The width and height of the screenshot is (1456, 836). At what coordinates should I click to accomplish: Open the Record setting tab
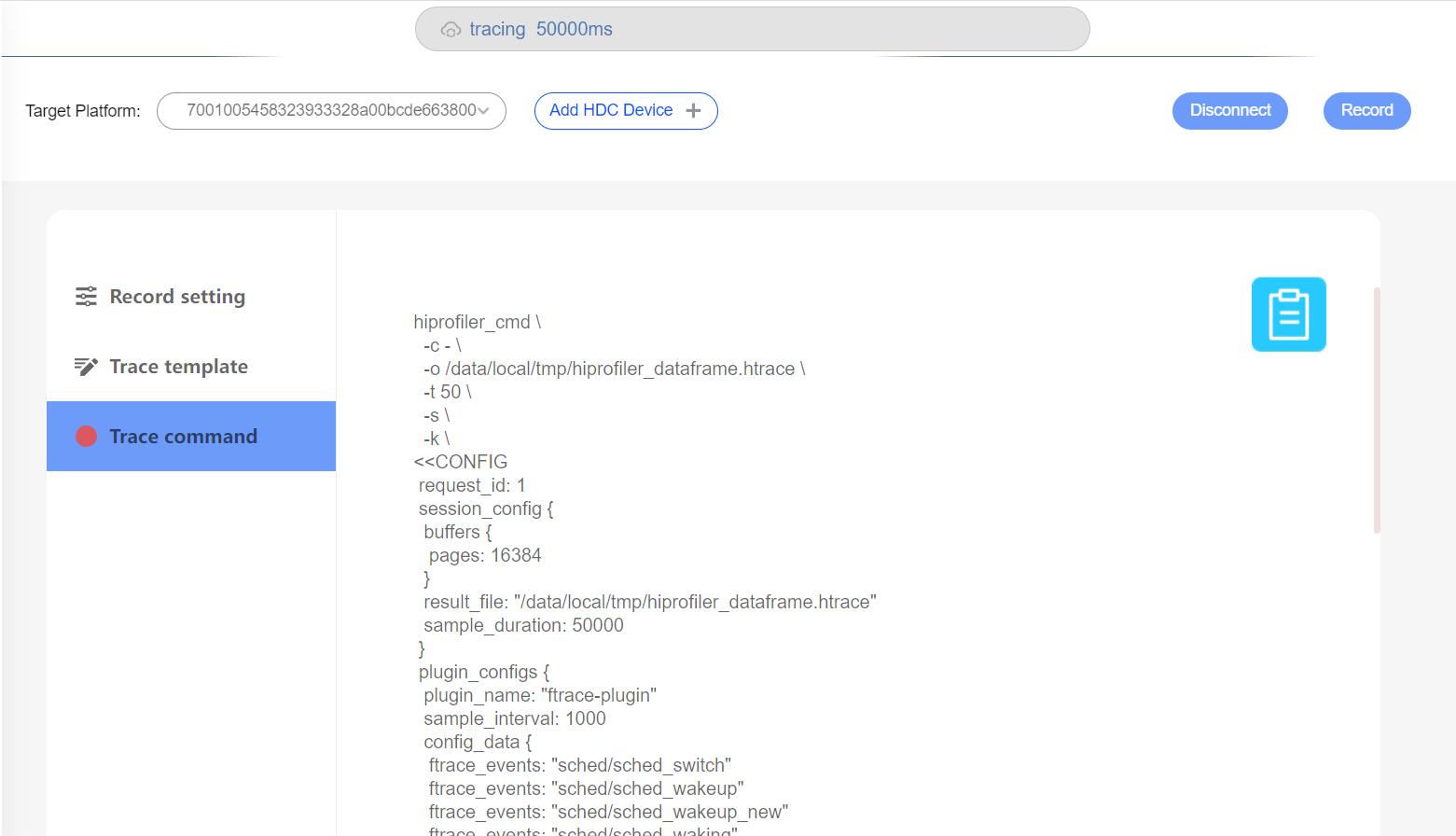(177, 297)
